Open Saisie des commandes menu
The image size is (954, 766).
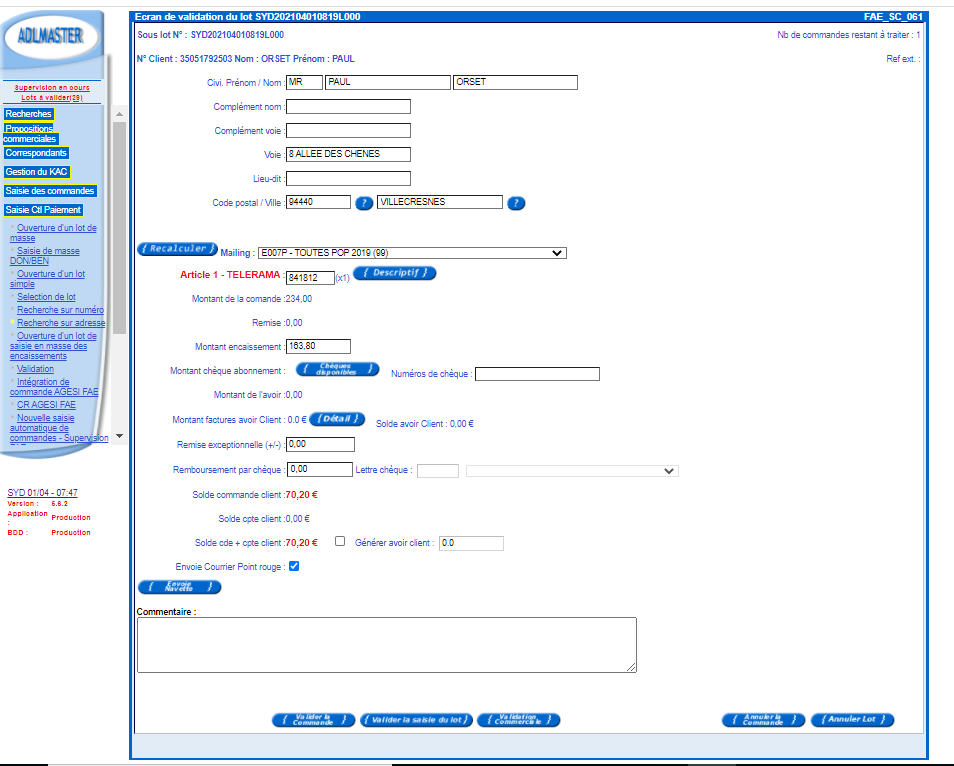(x=50, y=190)
